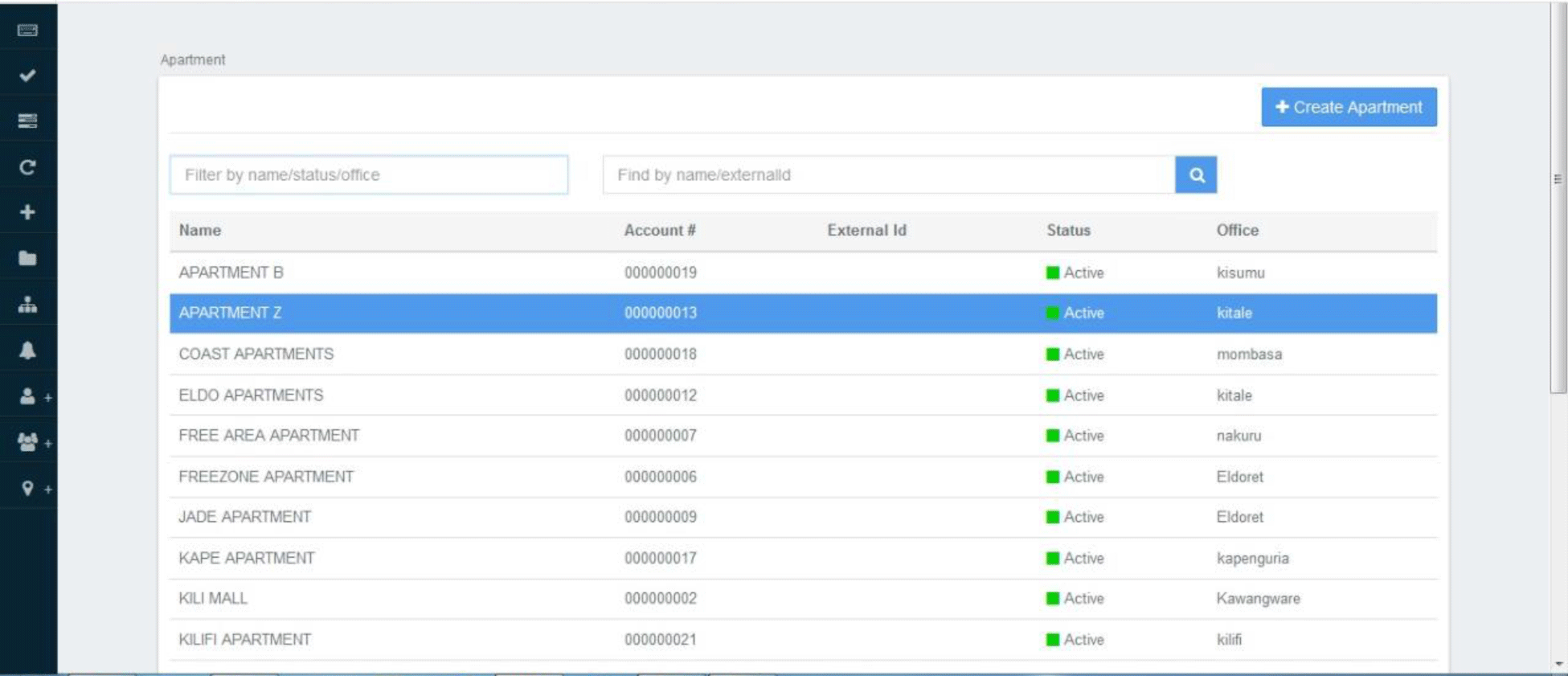Click the External Id column header
This screenshot has height=676, width=1568.
point(866,230)
